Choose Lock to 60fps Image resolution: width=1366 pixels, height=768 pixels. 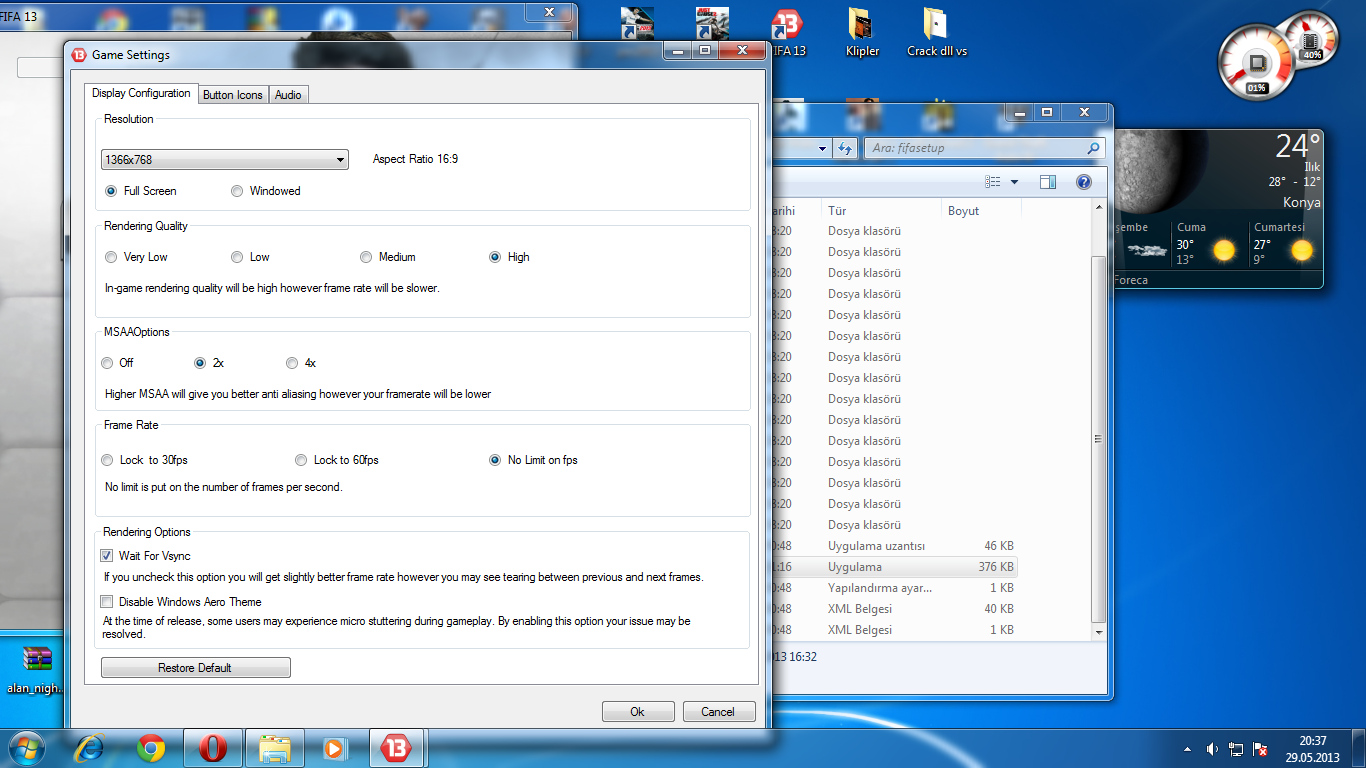[301, 460]
